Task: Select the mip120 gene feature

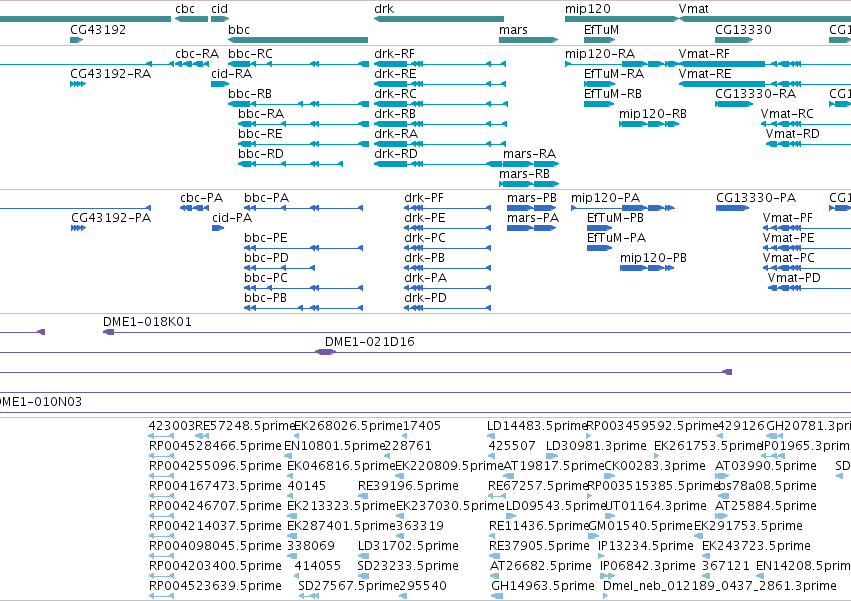Action: pyautogui.click(x=621, y=19)
